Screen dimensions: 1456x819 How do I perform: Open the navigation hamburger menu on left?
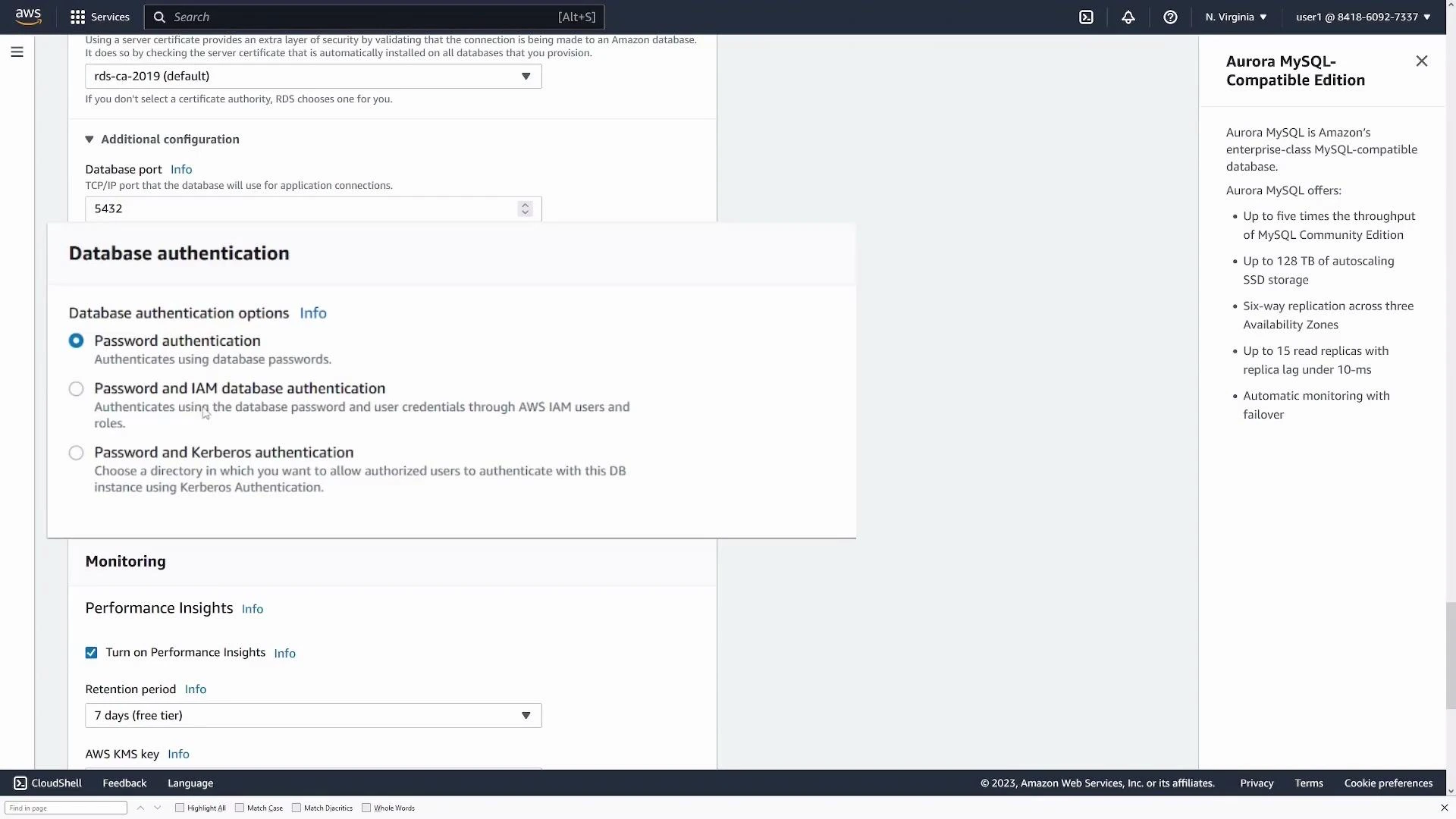[17, 52]
